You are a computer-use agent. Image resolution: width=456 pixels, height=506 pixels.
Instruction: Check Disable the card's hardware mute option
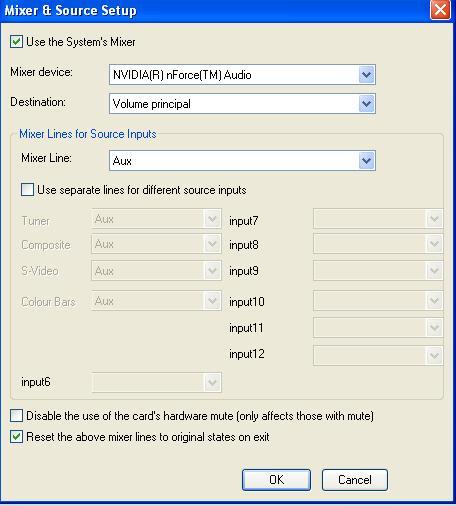coord(16,416)
